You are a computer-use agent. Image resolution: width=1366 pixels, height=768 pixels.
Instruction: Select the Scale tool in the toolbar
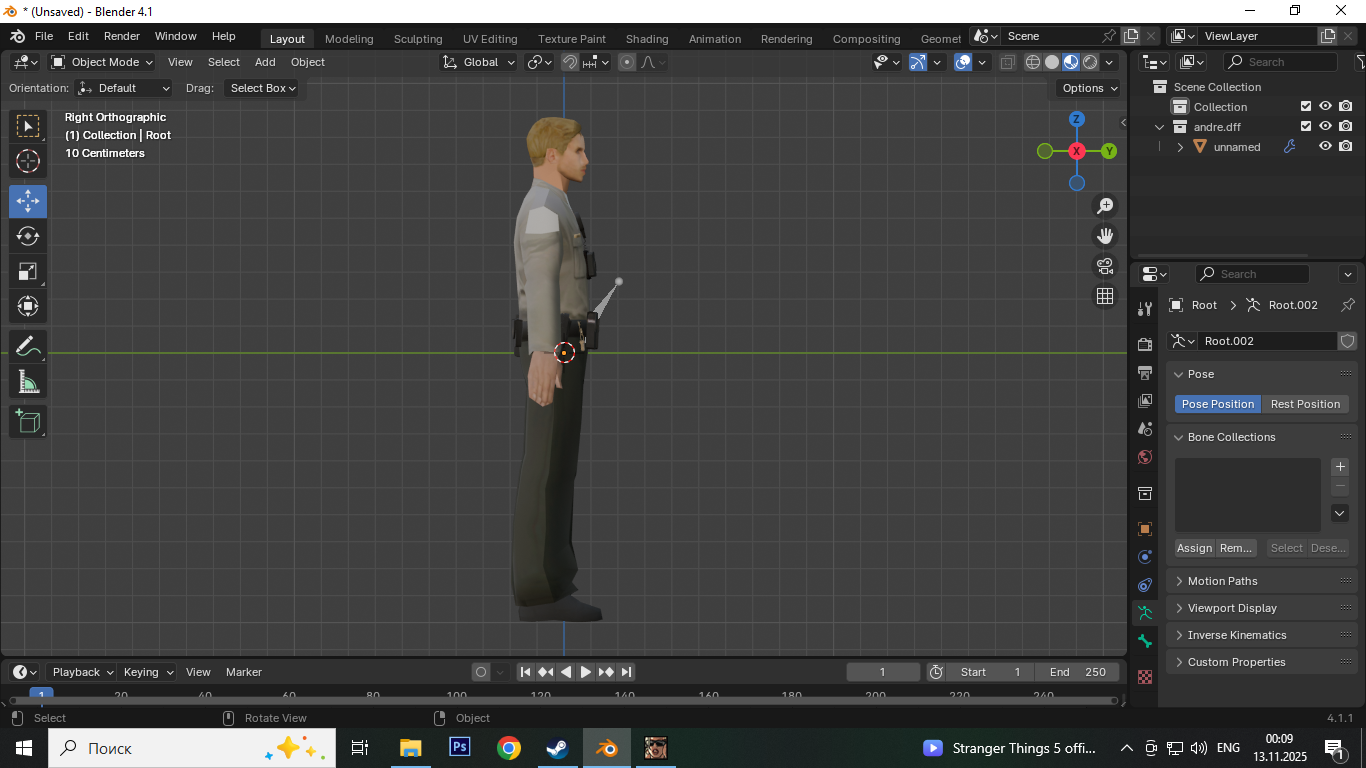pos(28,271)
